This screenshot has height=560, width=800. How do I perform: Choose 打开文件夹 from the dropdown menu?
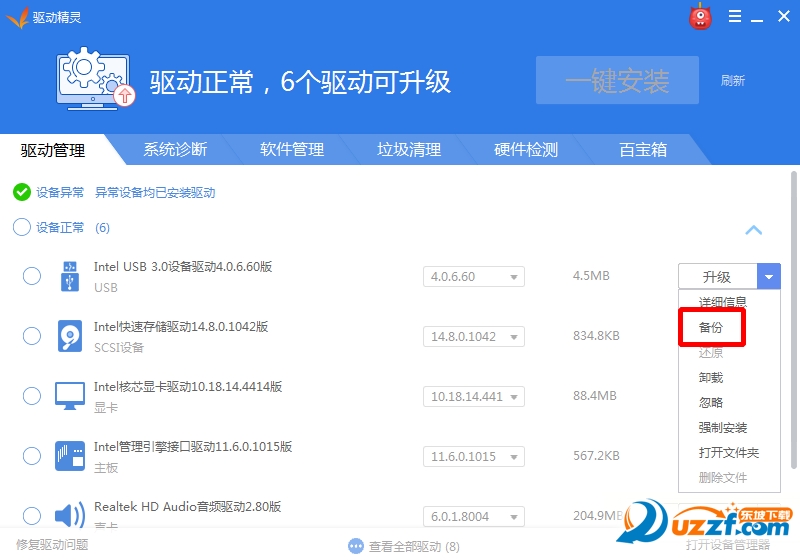tap(729, 452)
